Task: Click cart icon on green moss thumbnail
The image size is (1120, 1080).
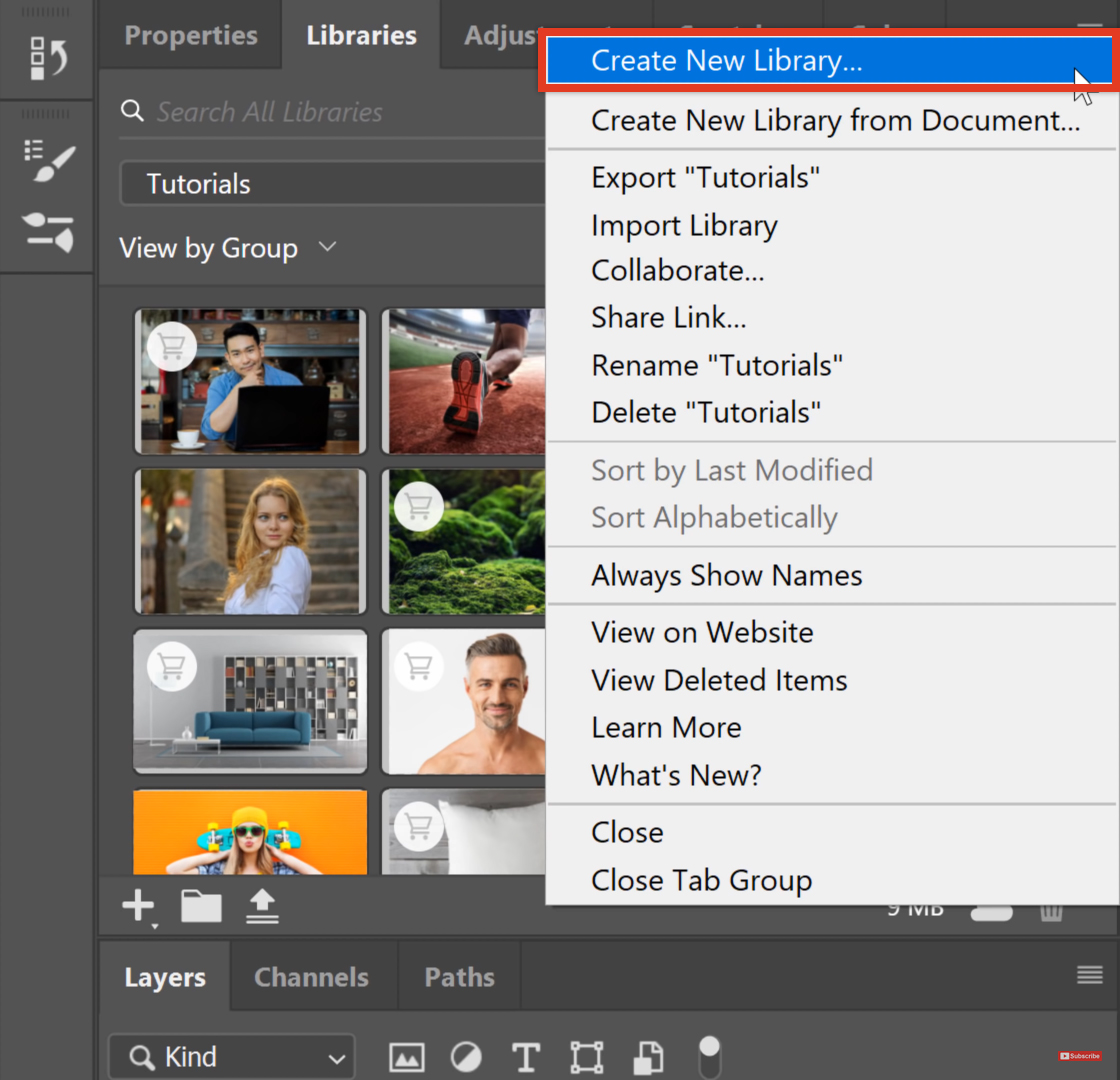Action: click(x=419, y=506)
